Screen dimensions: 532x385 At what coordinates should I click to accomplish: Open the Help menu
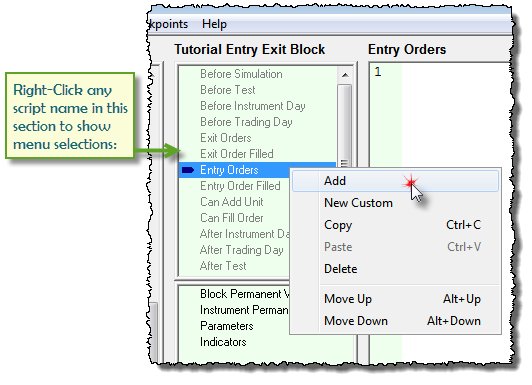[x=214, y=24]
